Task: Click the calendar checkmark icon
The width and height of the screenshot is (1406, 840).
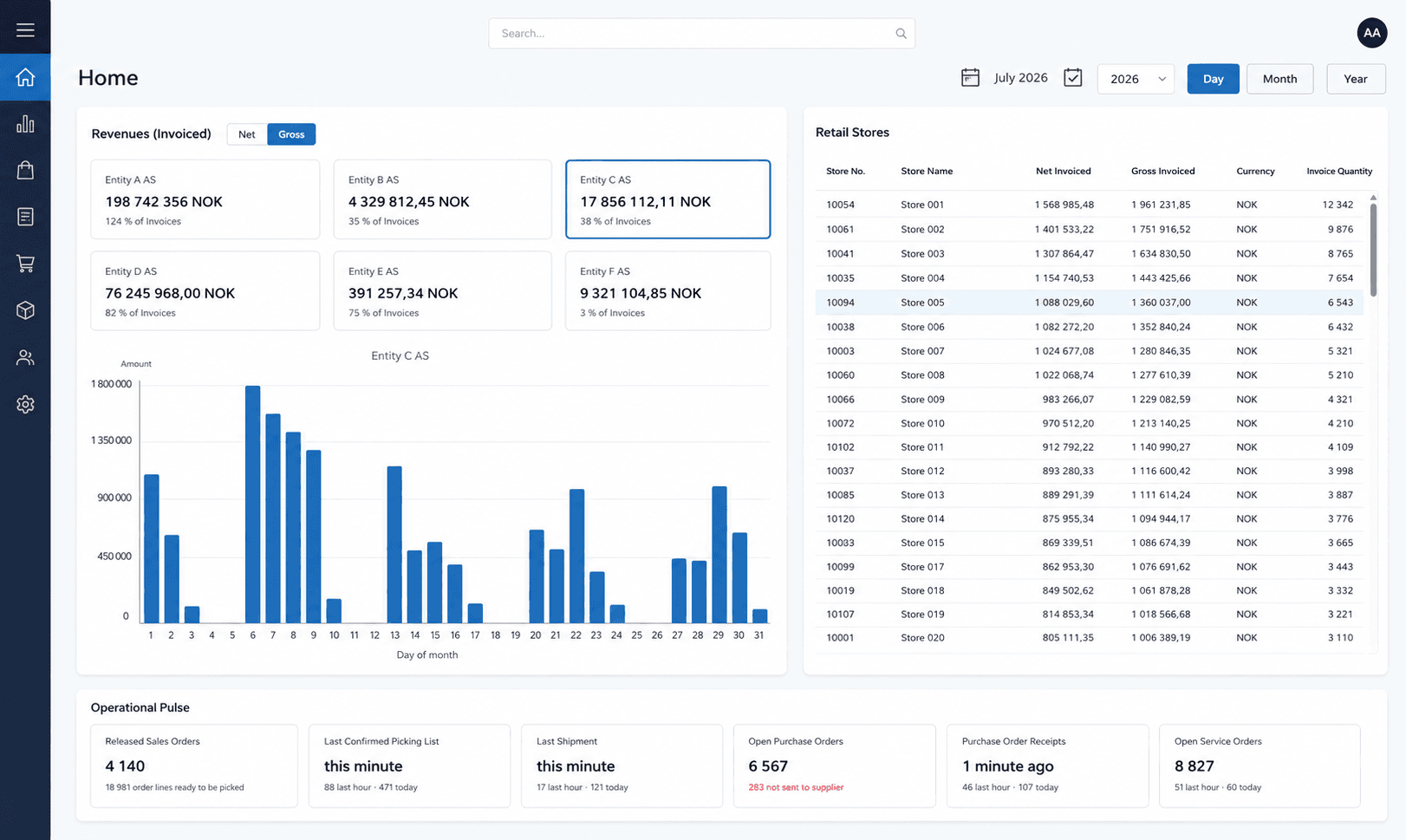Action: [x=1073, y=78]
